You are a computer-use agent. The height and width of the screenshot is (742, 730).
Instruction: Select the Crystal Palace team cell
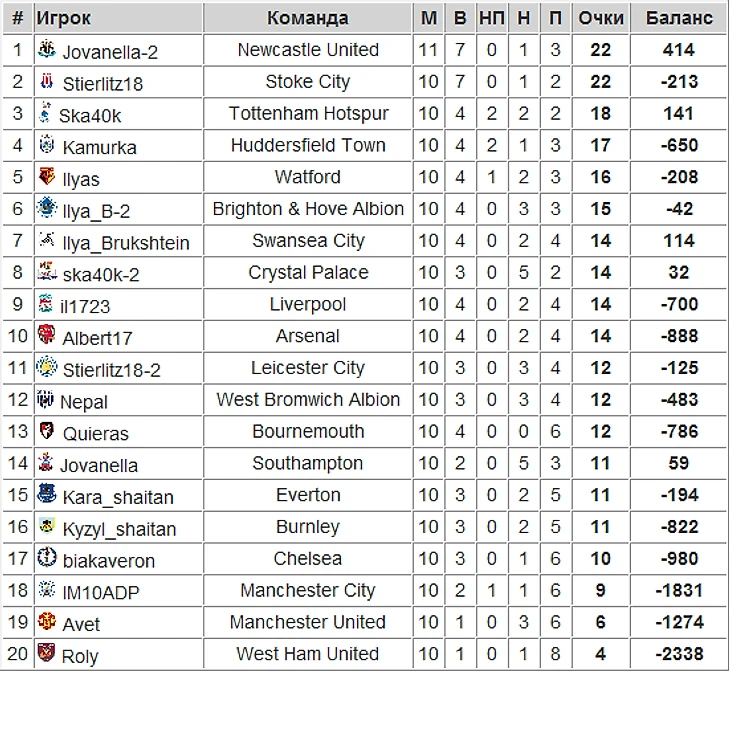[308, 273]
